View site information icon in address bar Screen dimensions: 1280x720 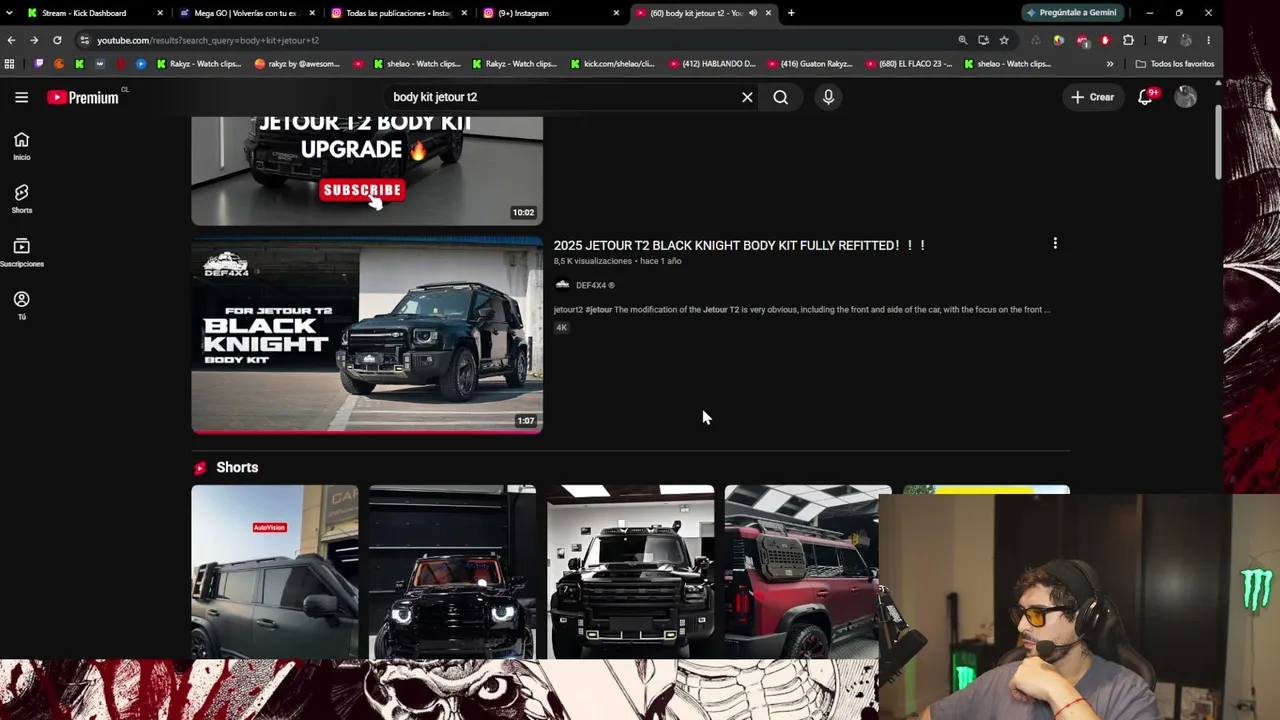click(x=84, y=40)
